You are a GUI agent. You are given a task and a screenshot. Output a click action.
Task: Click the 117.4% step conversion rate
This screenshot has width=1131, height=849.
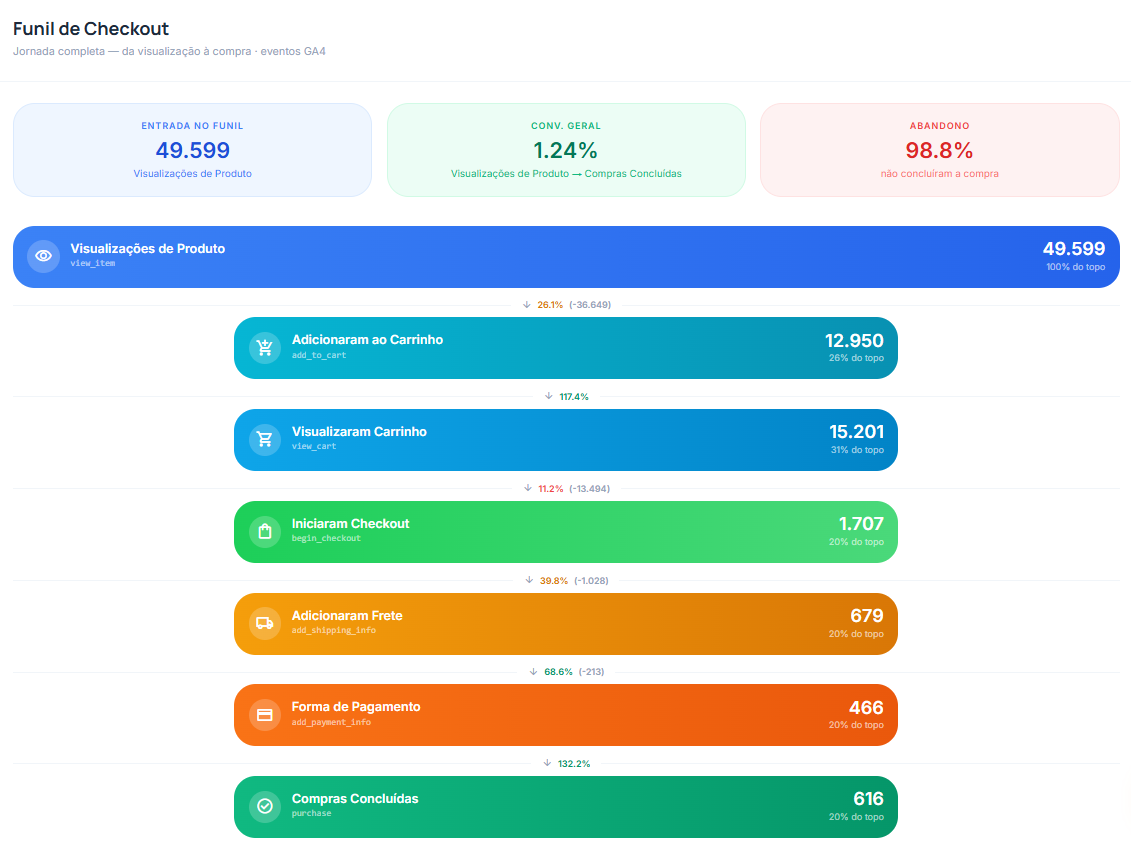[574, 397]
